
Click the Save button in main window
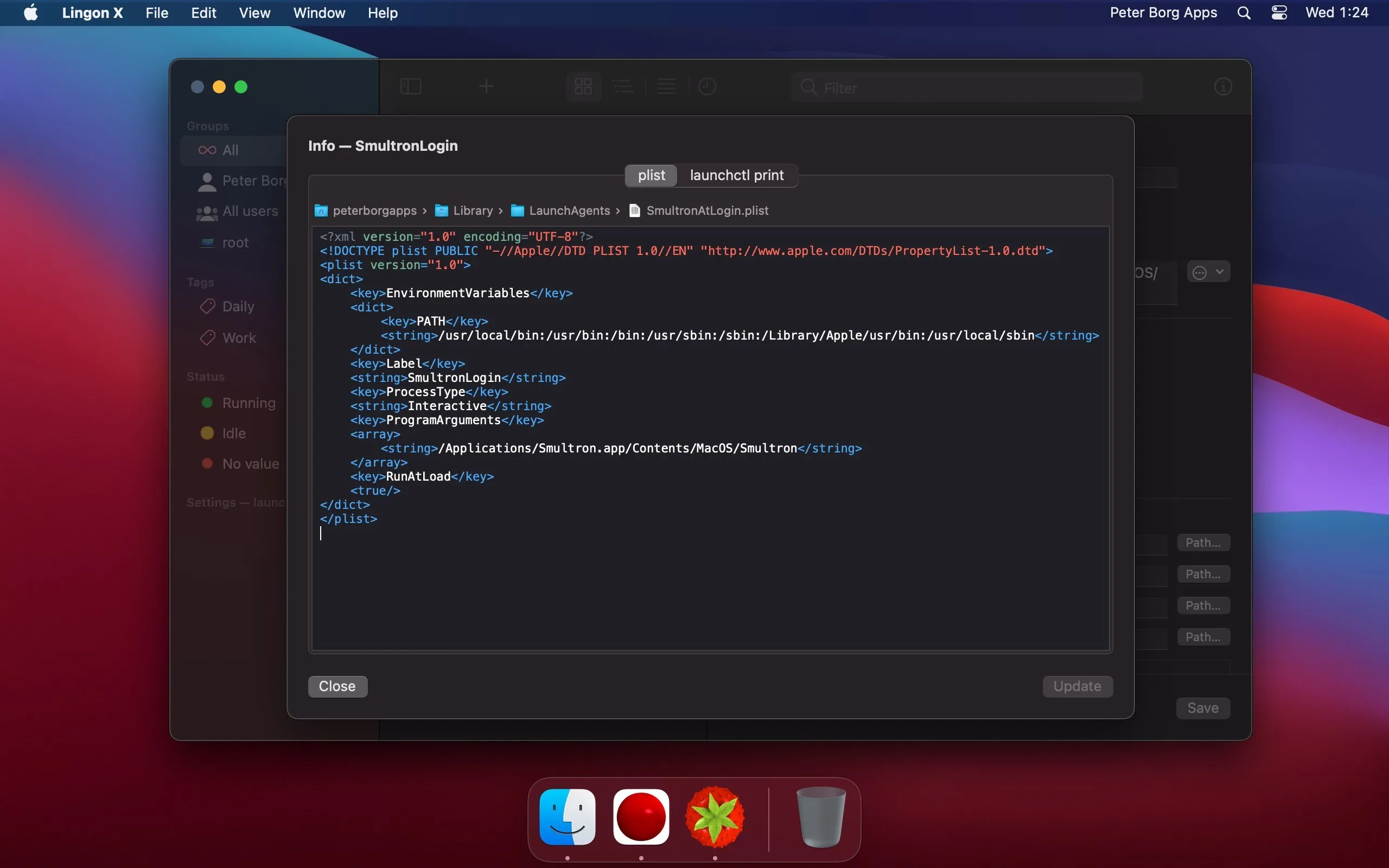[1202, 708]
